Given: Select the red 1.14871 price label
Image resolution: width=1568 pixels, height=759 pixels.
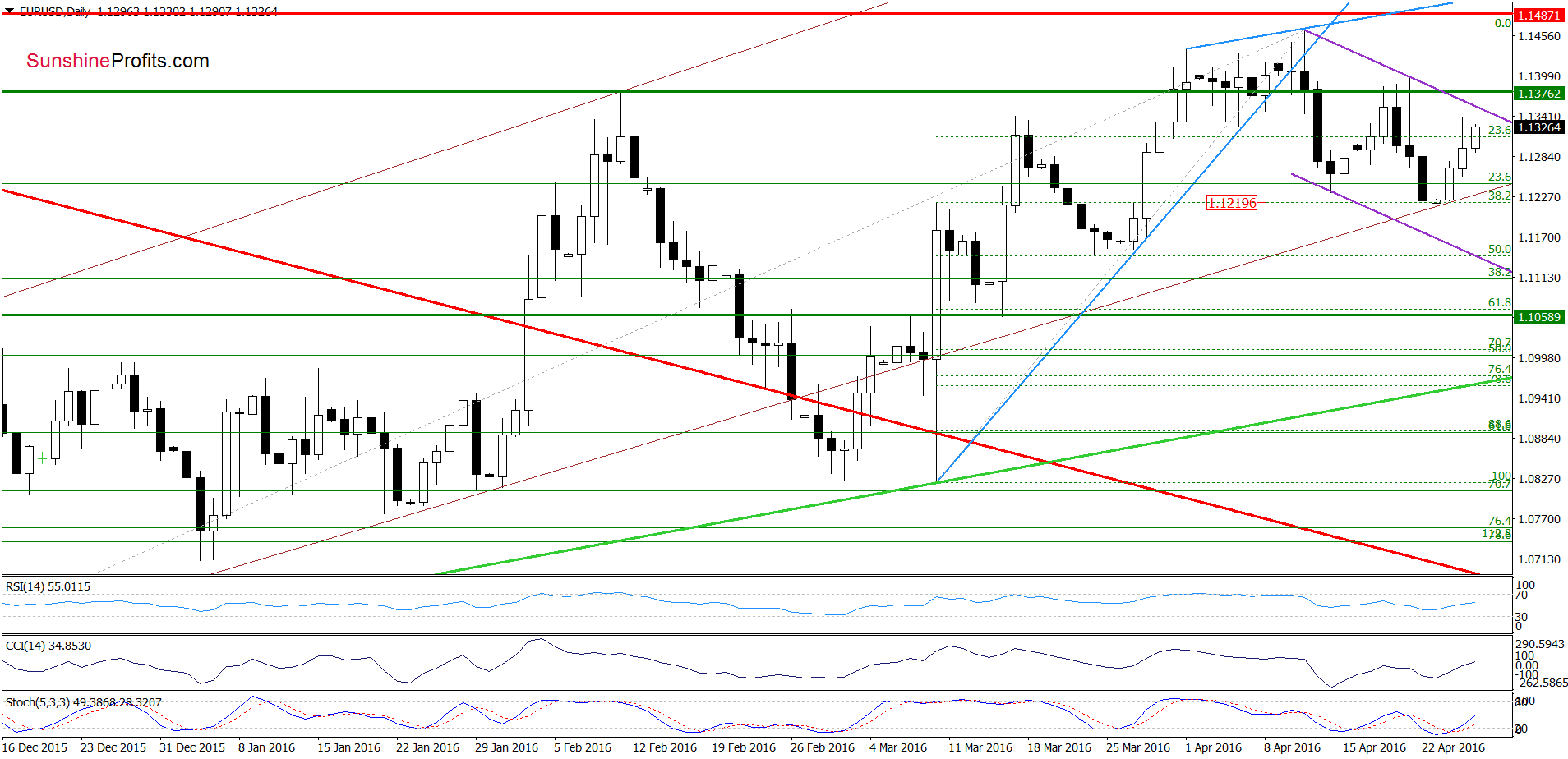Looking at the screenshot, I should (1538, 16).
